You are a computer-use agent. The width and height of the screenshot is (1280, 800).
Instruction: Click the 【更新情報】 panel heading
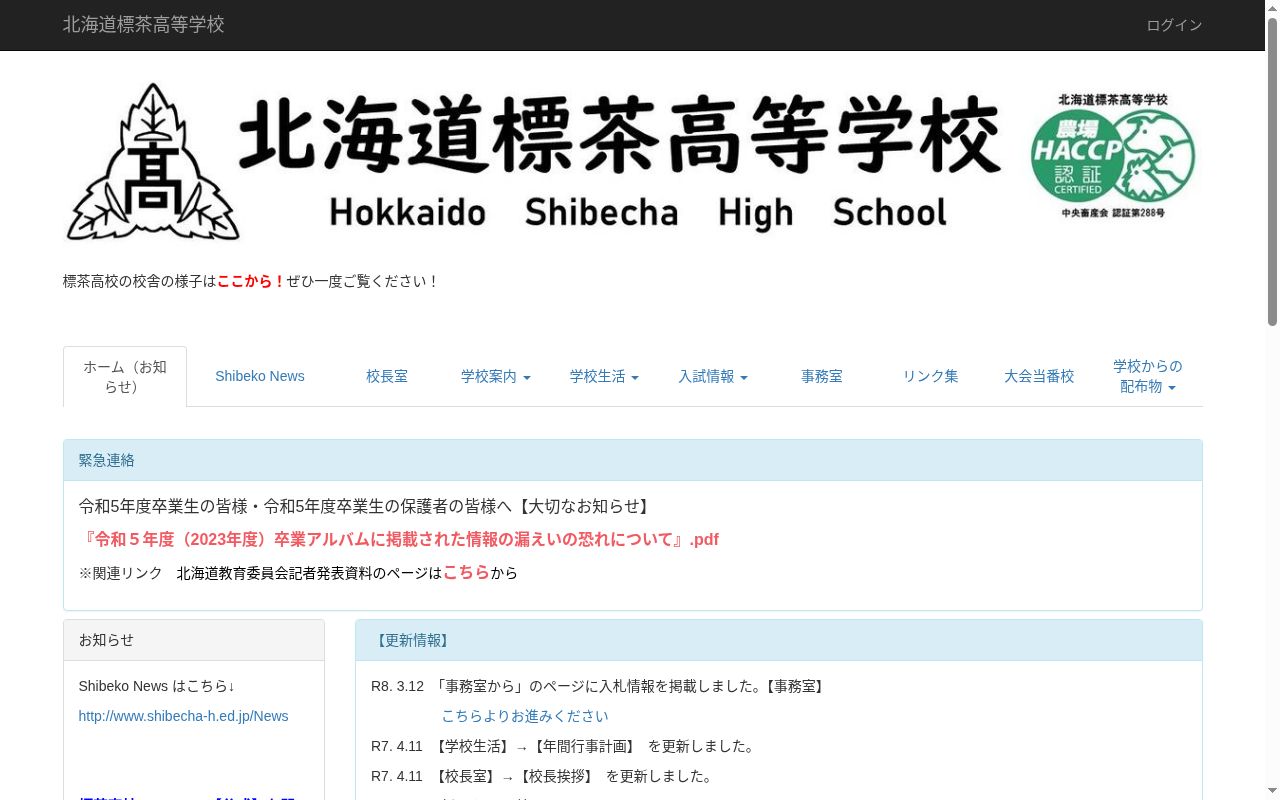[x=779, y=640]
